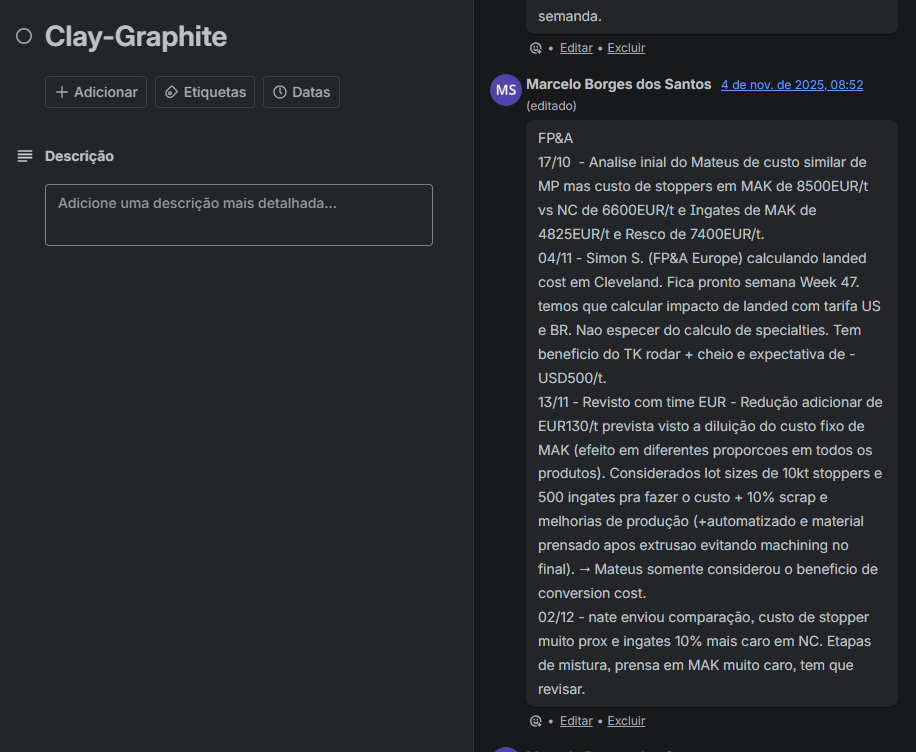Click Excluir under the 'semanda.' comment
The image size is (916, 752).
pos(626,48)
